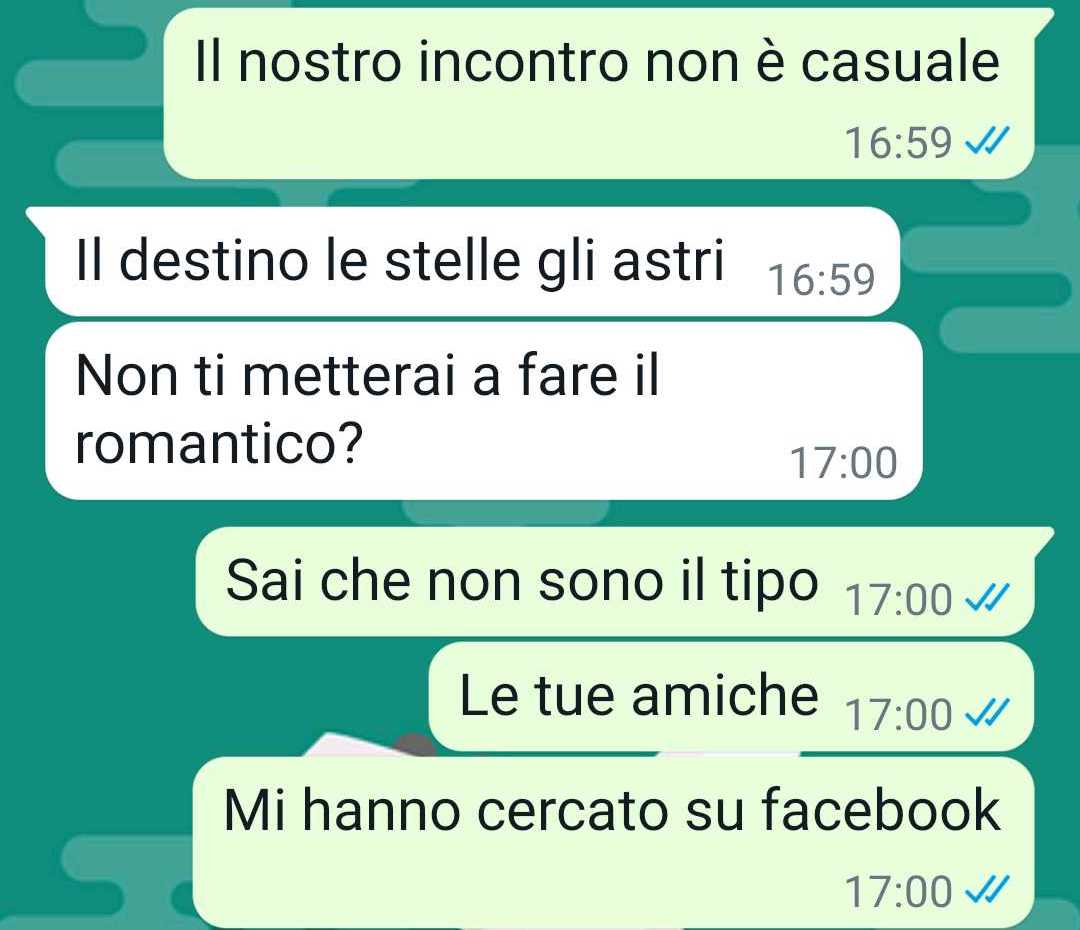Click the word 'casuale' in the top message
Image resolution: width=1080 pixels, height=930 pixels.
[900, 62]
